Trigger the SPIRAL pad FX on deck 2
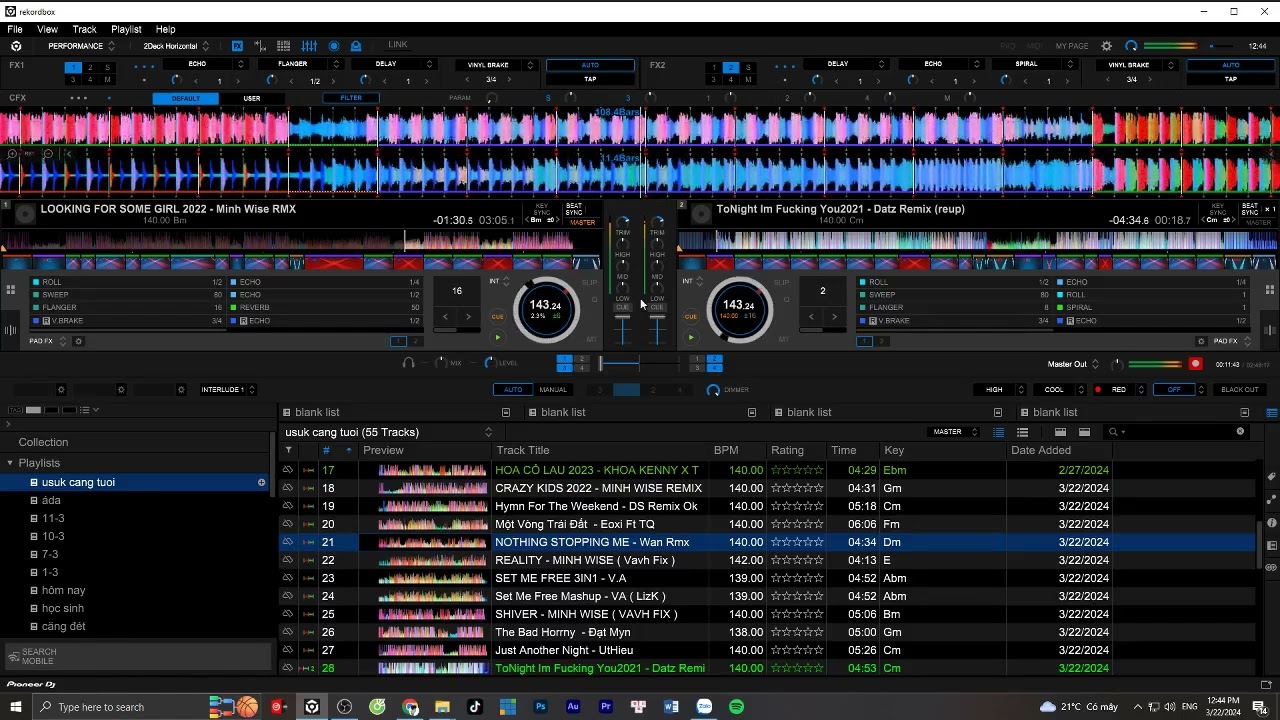The width and height of the screenshot is (1280, 720). (x=1153, y=308)
